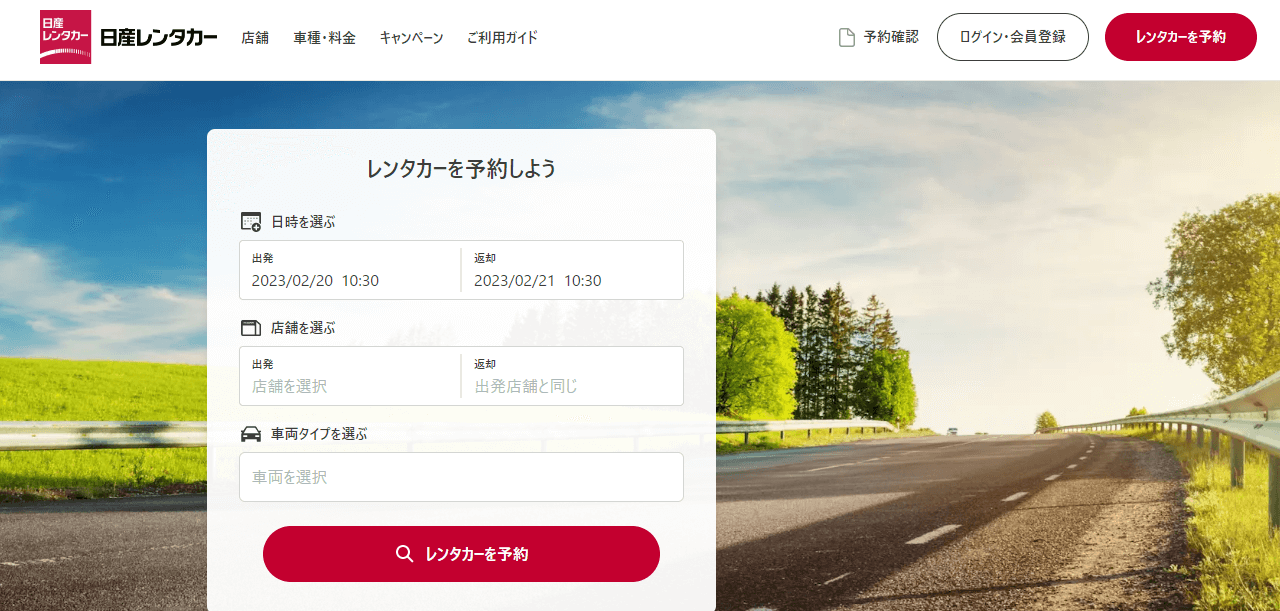Click the 日産レンタカー wordmark text

tap(159, 38)
